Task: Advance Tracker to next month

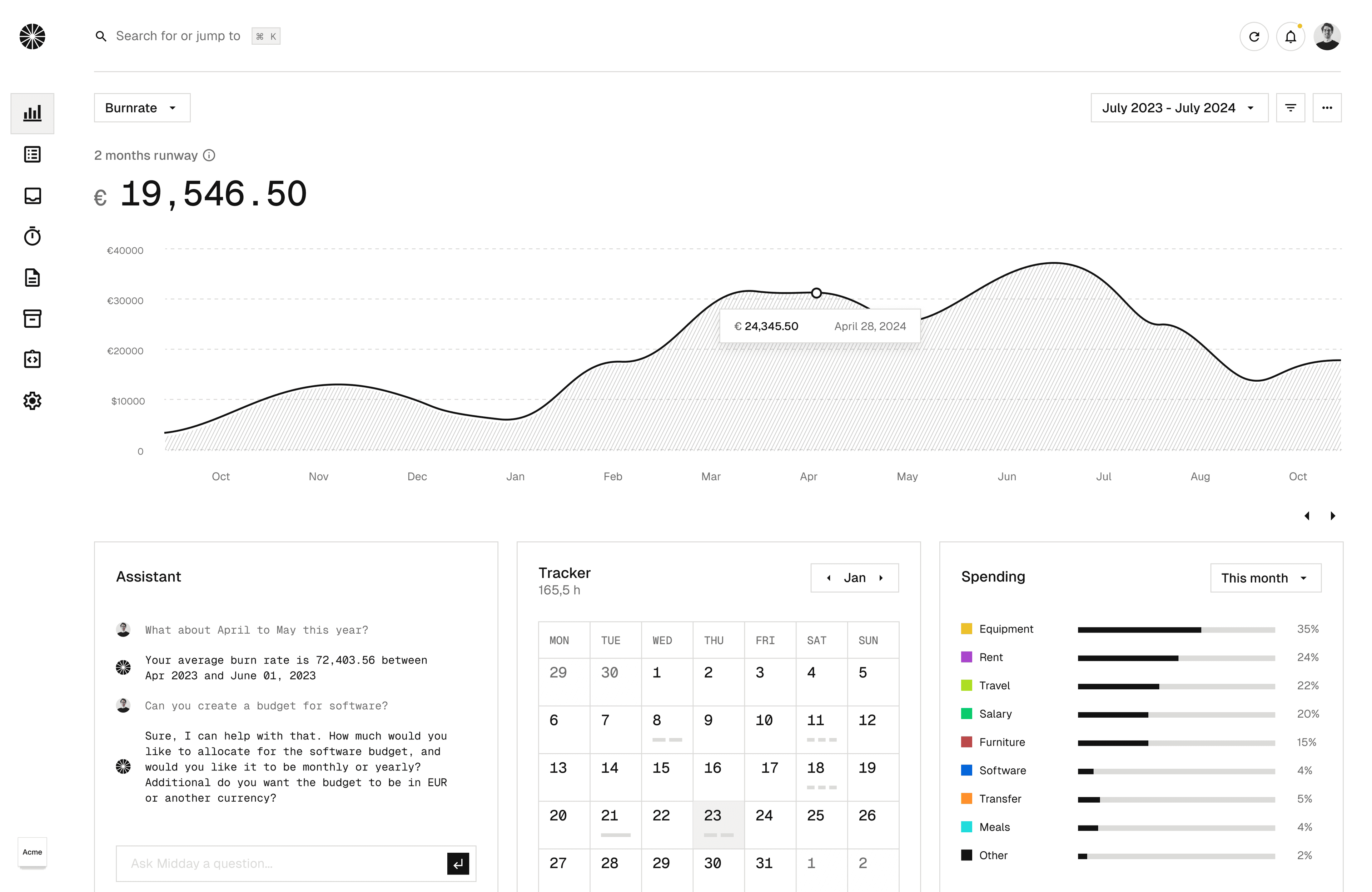Action: [x=881, y=578]
